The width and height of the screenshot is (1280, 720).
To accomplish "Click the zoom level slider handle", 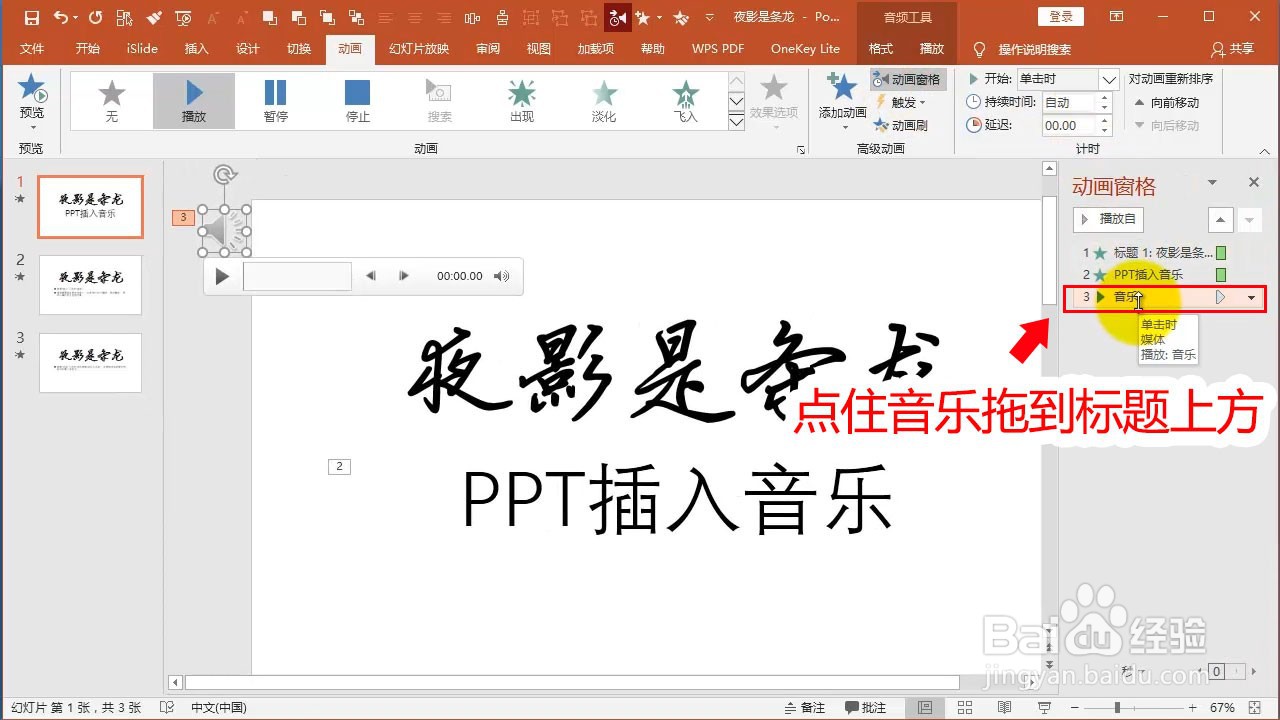I will (x=1117, y=707).
